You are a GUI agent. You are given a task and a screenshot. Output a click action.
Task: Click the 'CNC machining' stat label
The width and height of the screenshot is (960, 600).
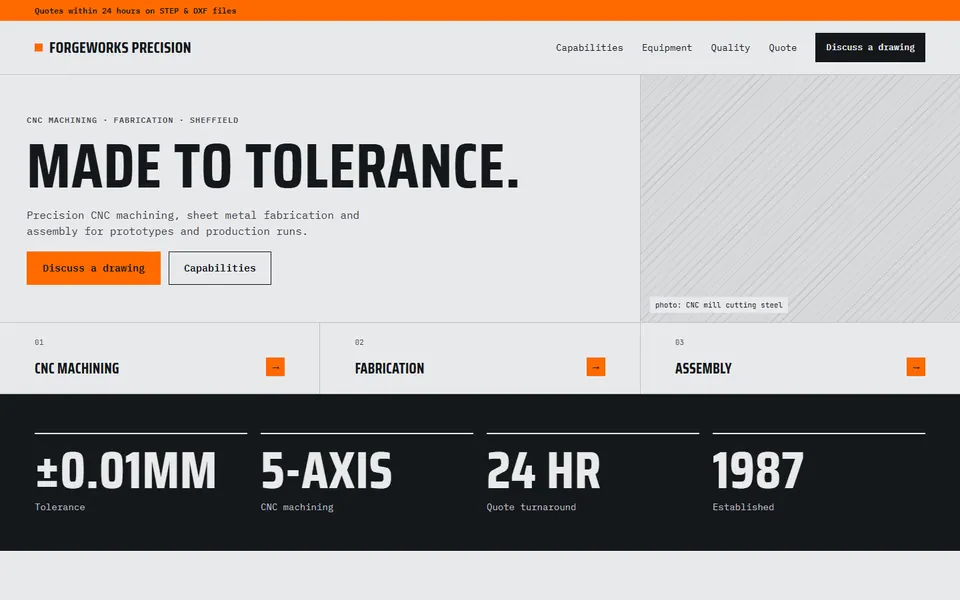(x=297, y=507)
